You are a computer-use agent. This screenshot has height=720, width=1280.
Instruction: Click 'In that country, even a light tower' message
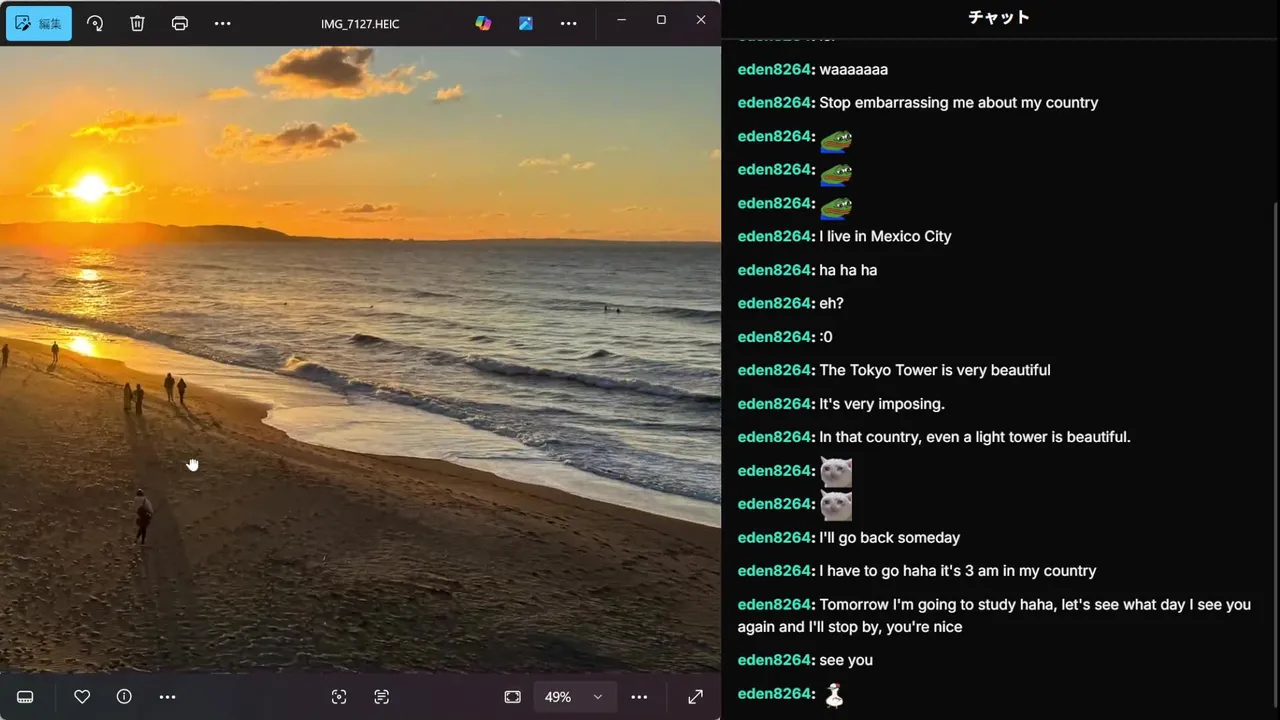[974, 437]
